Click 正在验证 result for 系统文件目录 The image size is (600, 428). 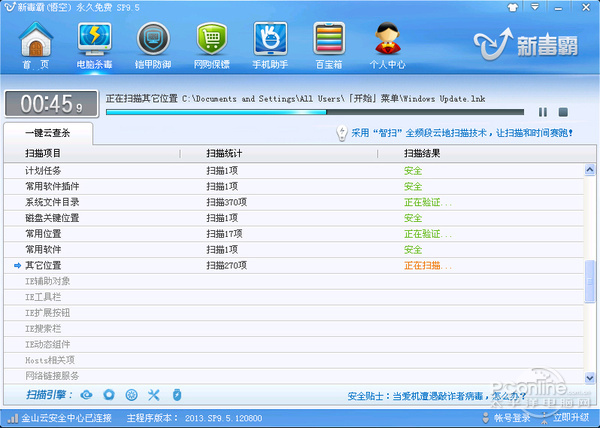tap(428, 202)
